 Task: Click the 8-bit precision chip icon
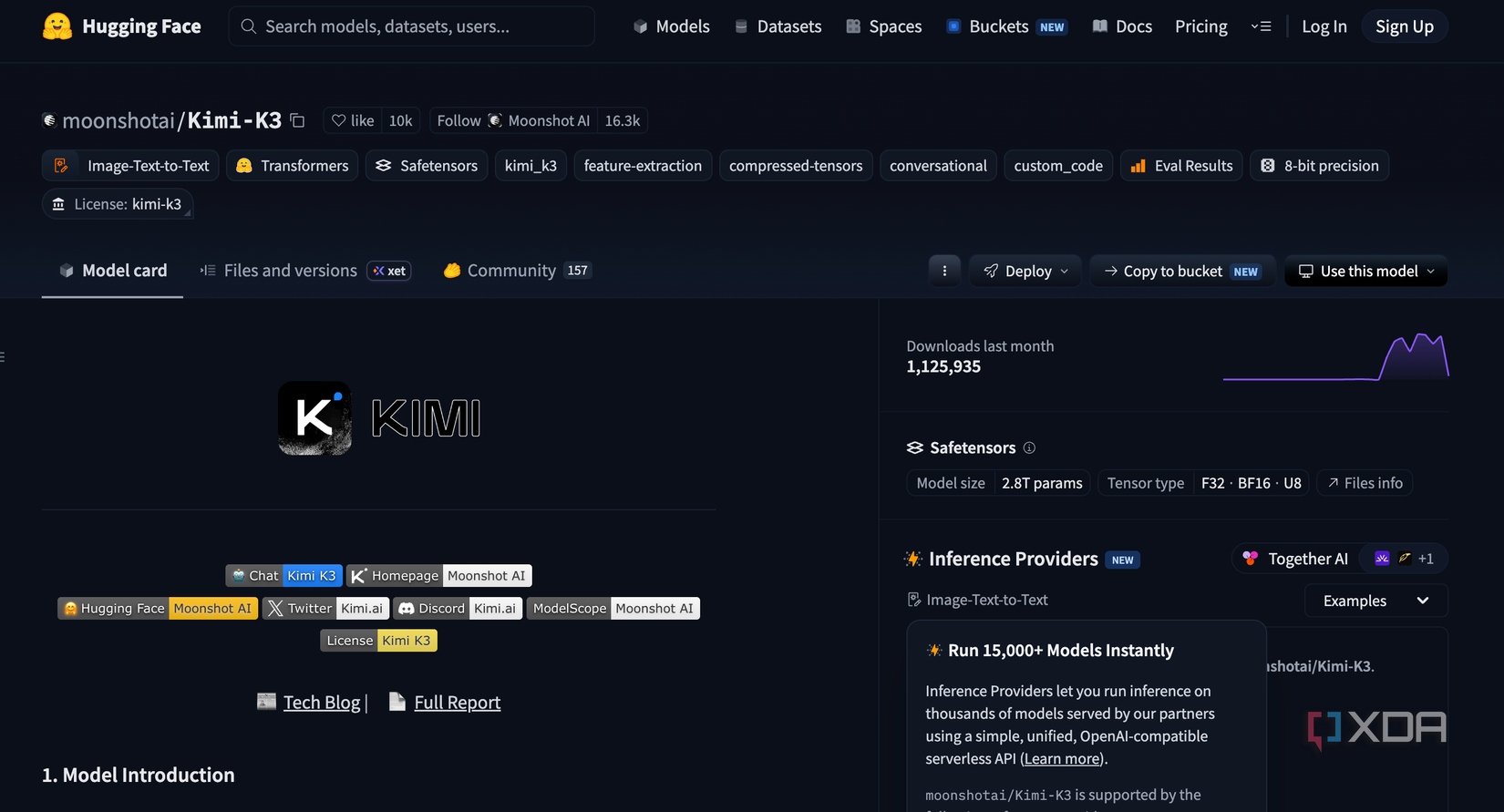(1267, 166)
